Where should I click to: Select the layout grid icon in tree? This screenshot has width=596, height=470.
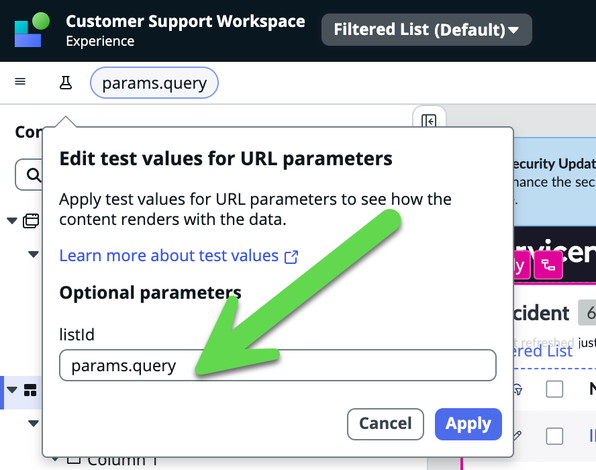(30, 390)
